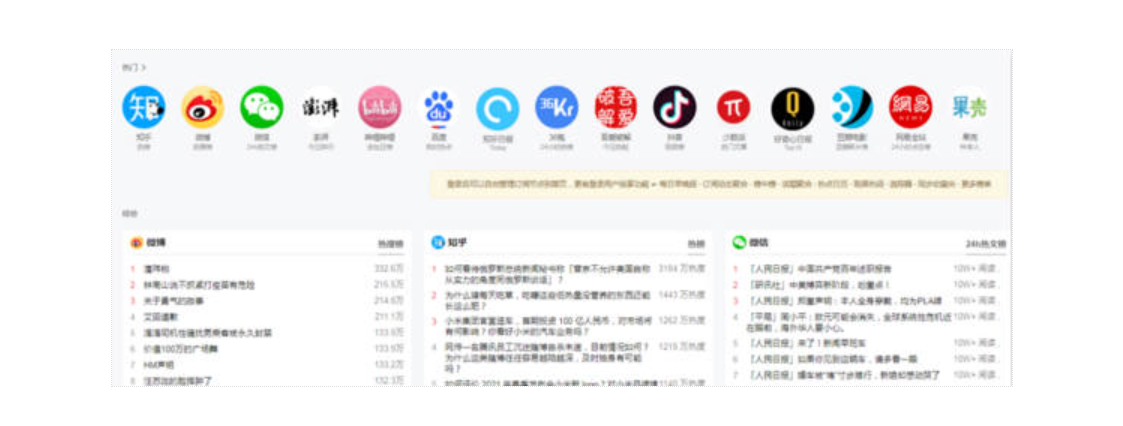
Task: Click the Weibo logo in Weibo panel header
Action: point(137,243)
